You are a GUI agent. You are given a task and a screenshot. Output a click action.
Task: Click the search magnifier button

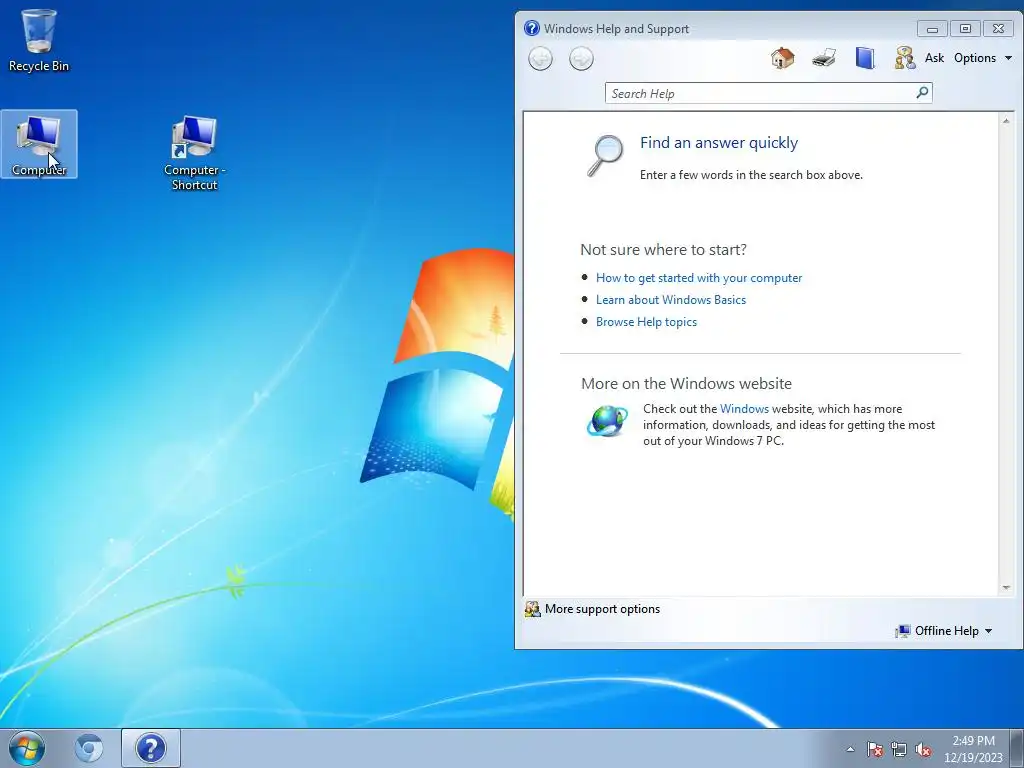pos(922,93)
